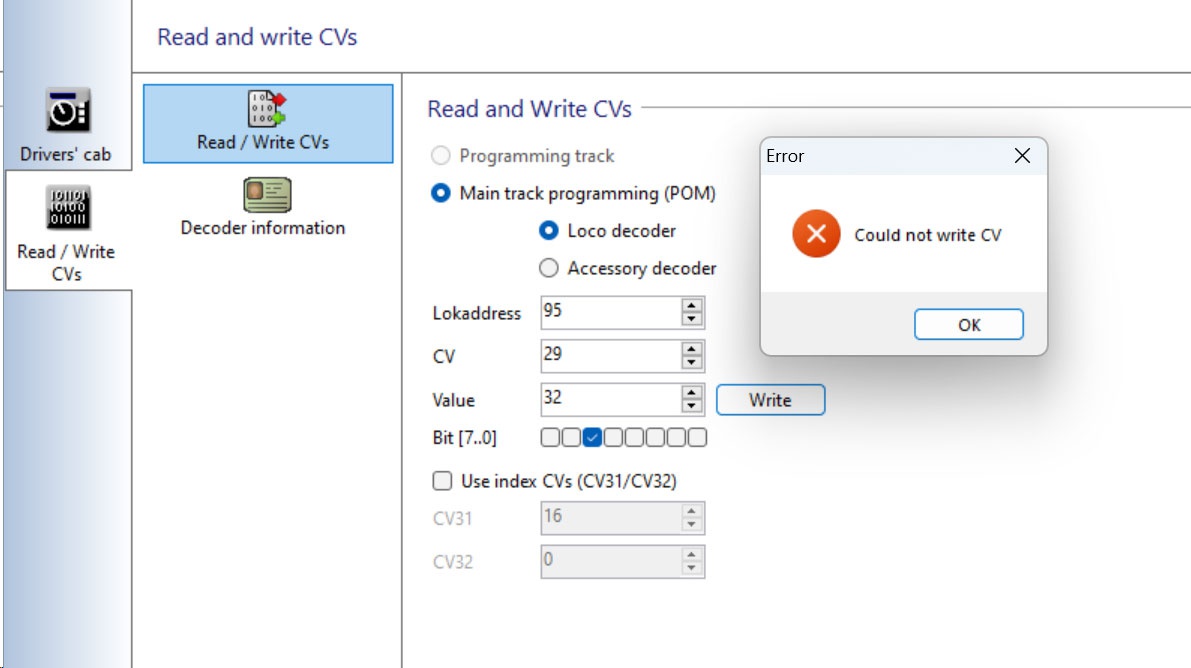
Task: Click OK in the Error dialog
Action: pyautogui.click(x=968, y=325)
